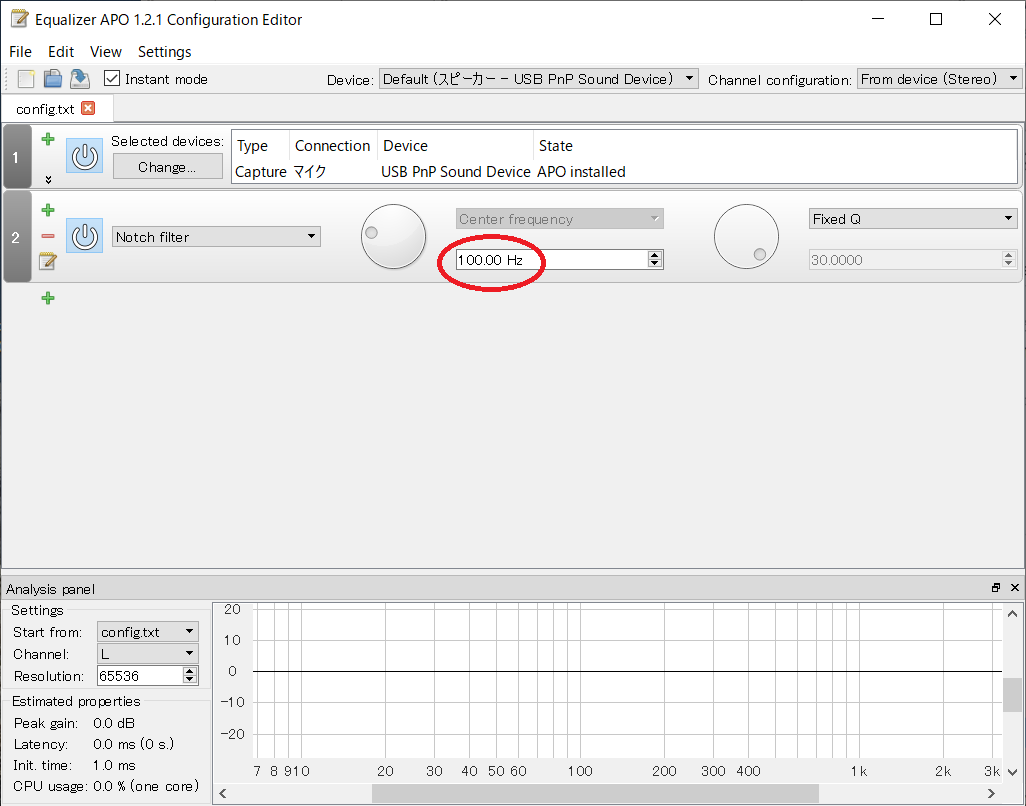Toggle the Instant mode checkbox
The height and width of the screenshot is (806, 1026).
click(x=112, y=79)
